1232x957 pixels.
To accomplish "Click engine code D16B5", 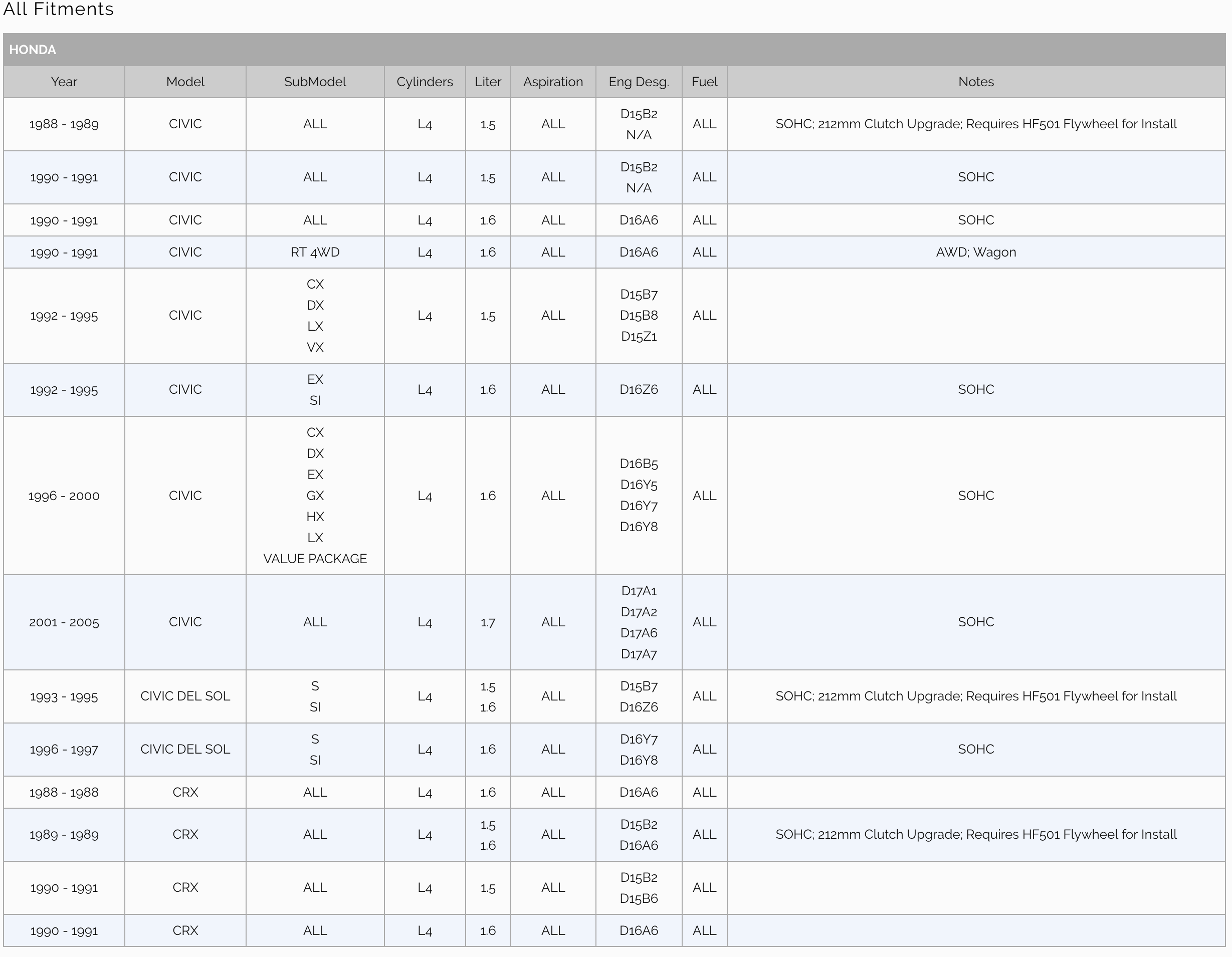I will [639, 463].
